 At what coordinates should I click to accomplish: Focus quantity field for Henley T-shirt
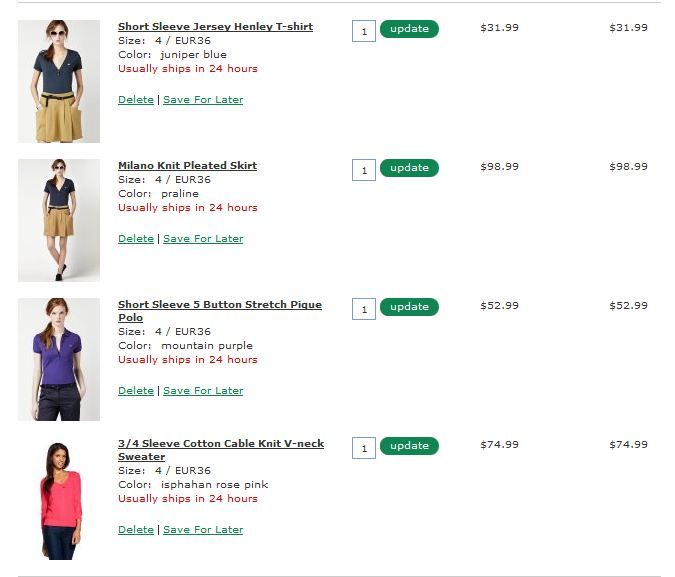(364, 31)
